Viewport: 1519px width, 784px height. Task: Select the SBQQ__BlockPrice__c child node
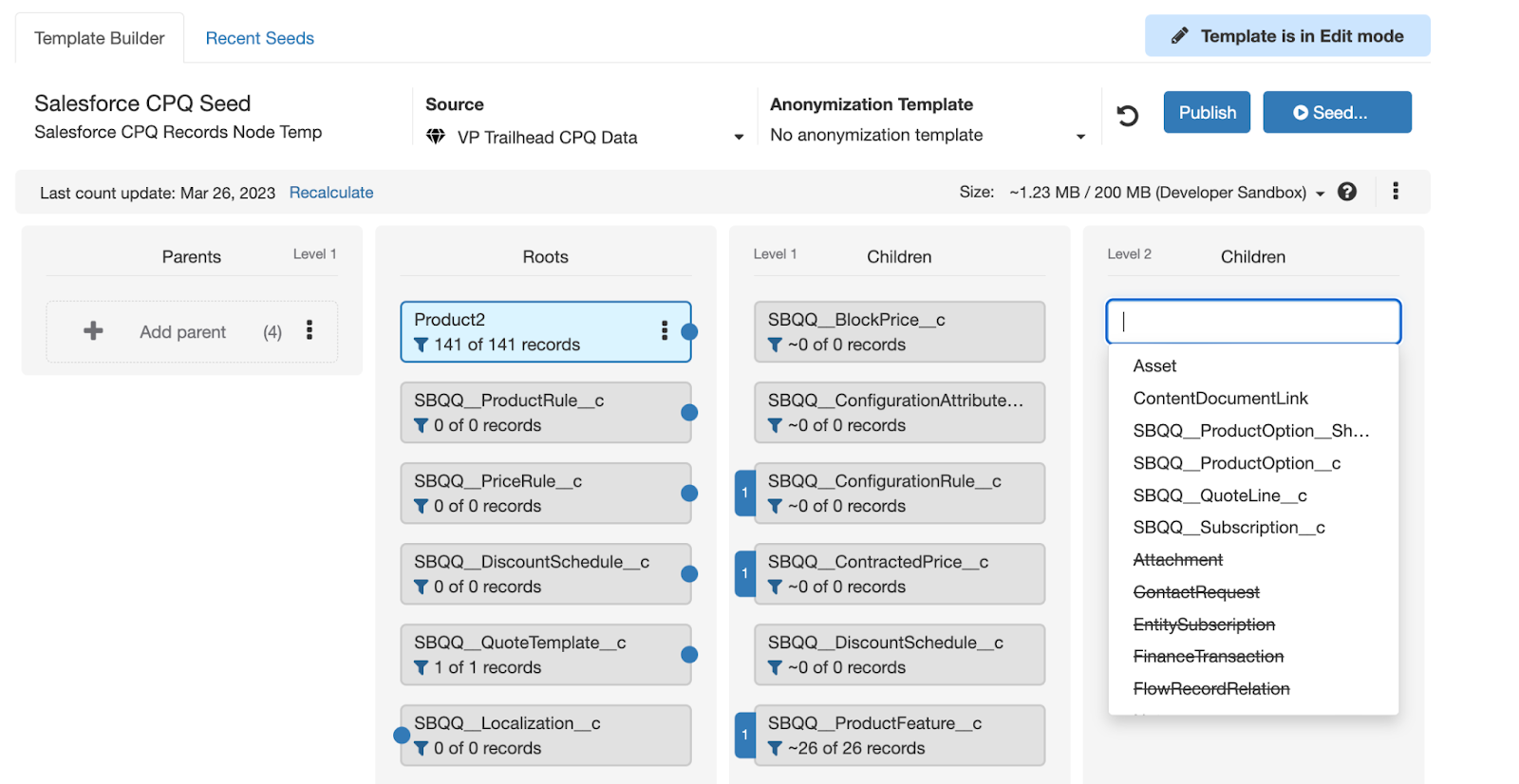[900, 331]
